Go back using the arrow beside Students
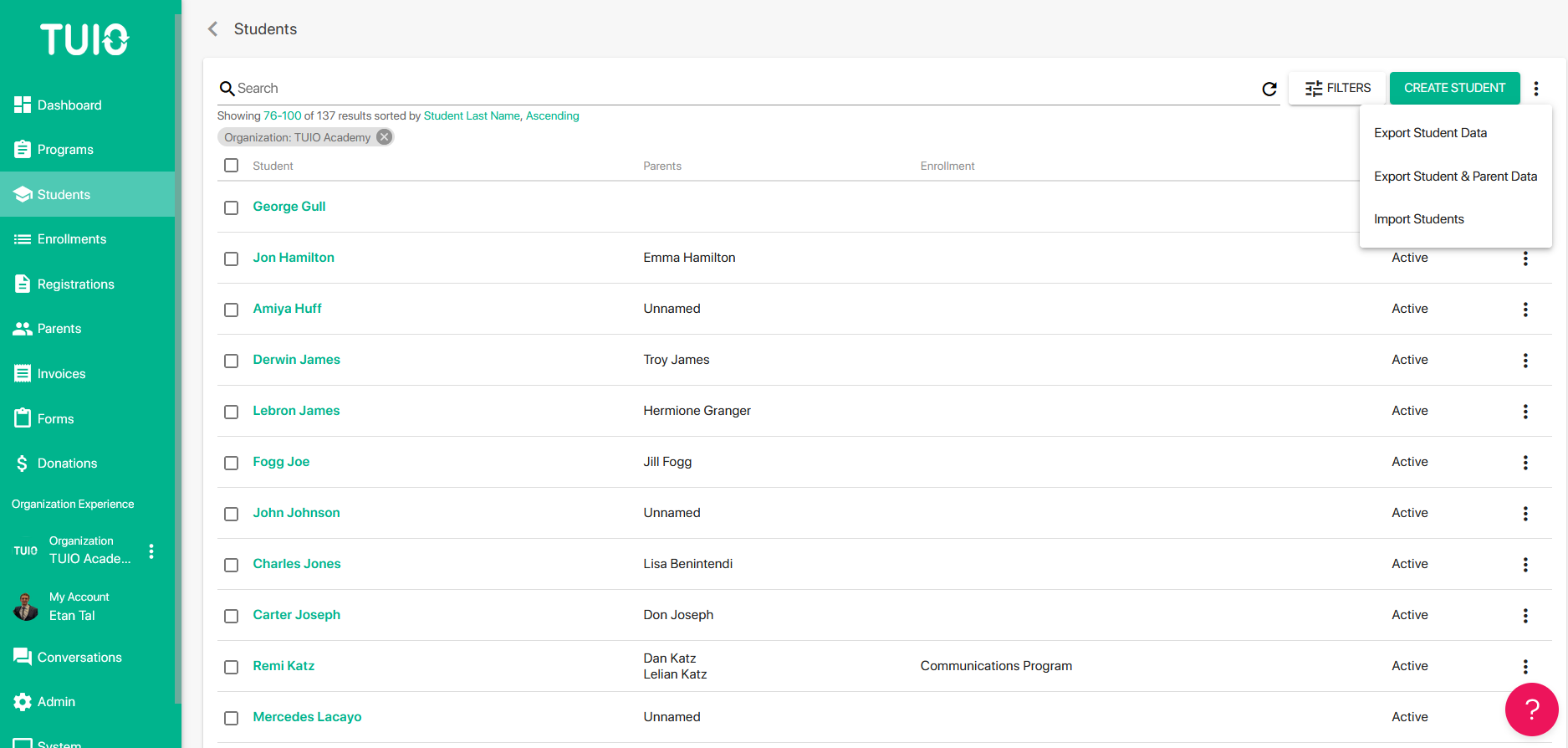This screenshot has width=1568, height=748. point(212,29)
